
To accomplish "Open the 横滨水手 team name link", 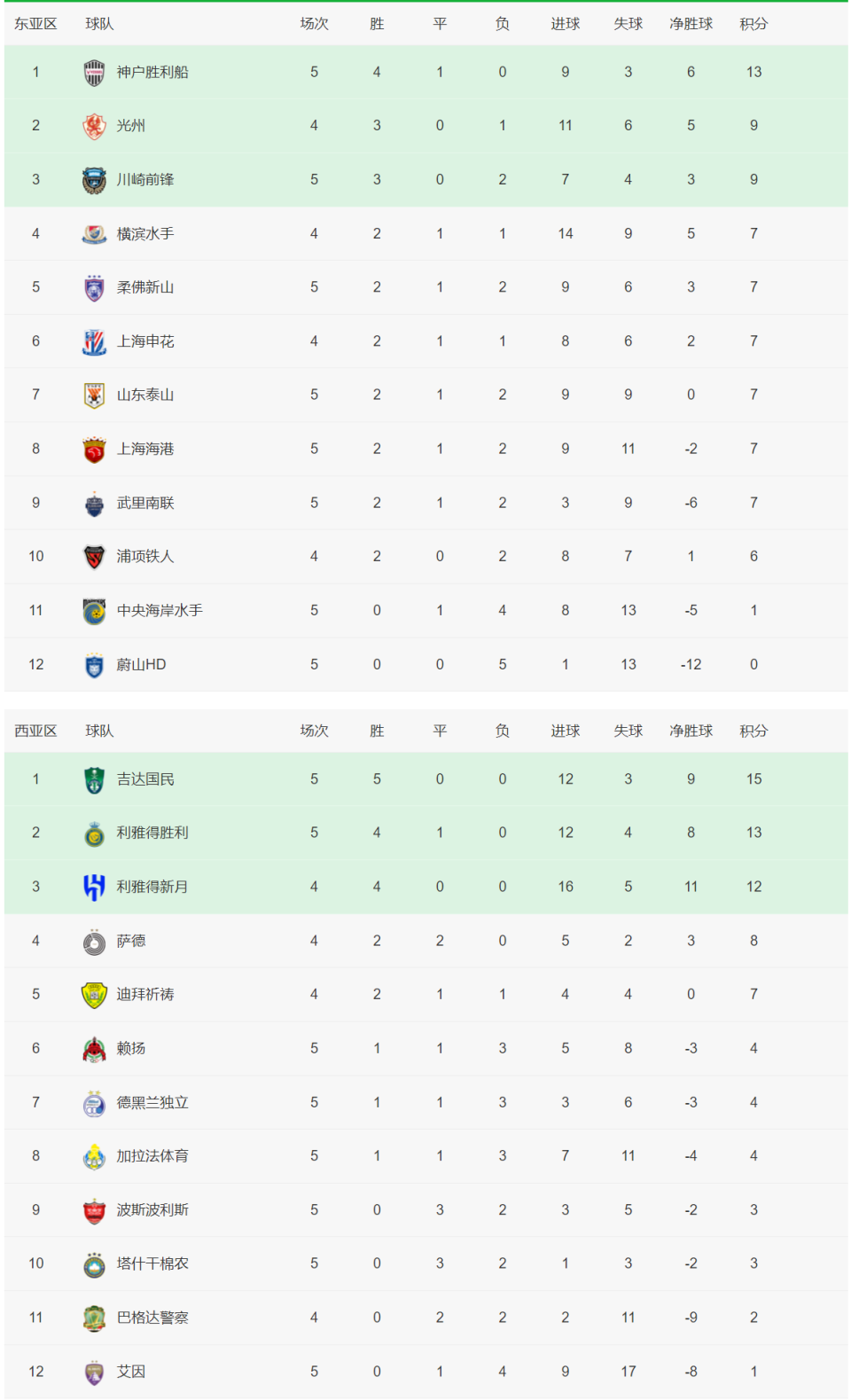I will coord(145,234).
